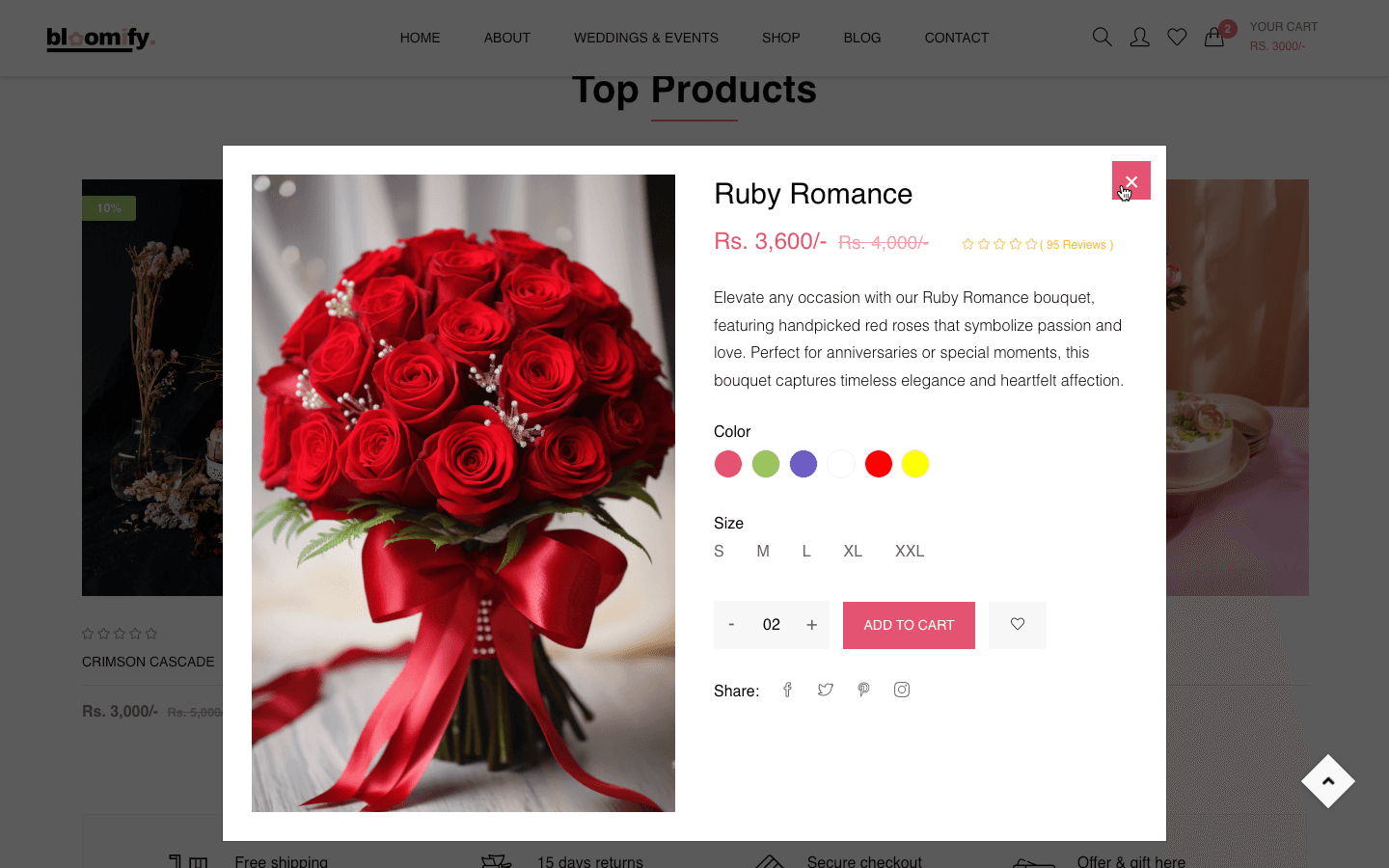
Task: Increase quantity with plus button
Action: pyautogui.click(x=812, y=625)
